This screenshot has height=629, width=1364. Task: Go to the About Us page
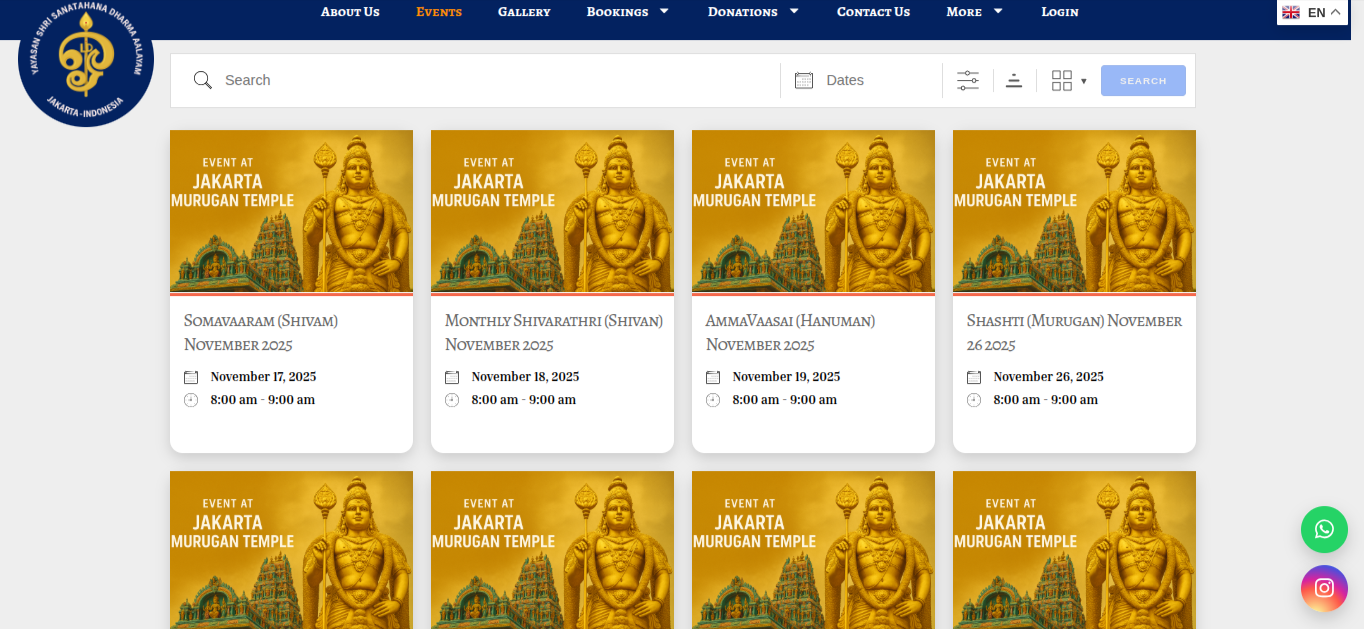[x=350, y=12]
